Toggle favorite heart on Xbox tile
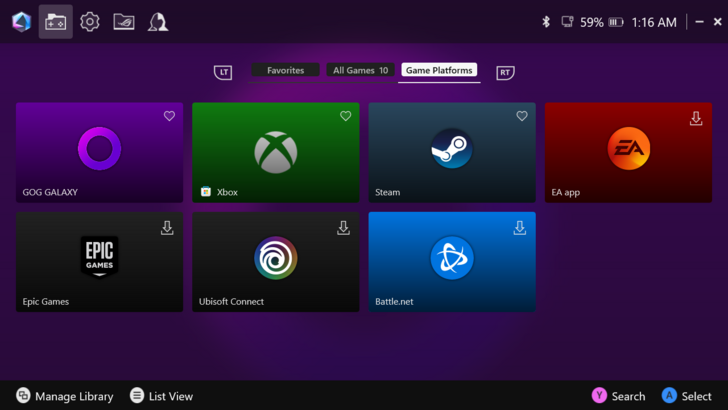The width and height of the screenshot is (728, 410). click(x=345, y=117)
